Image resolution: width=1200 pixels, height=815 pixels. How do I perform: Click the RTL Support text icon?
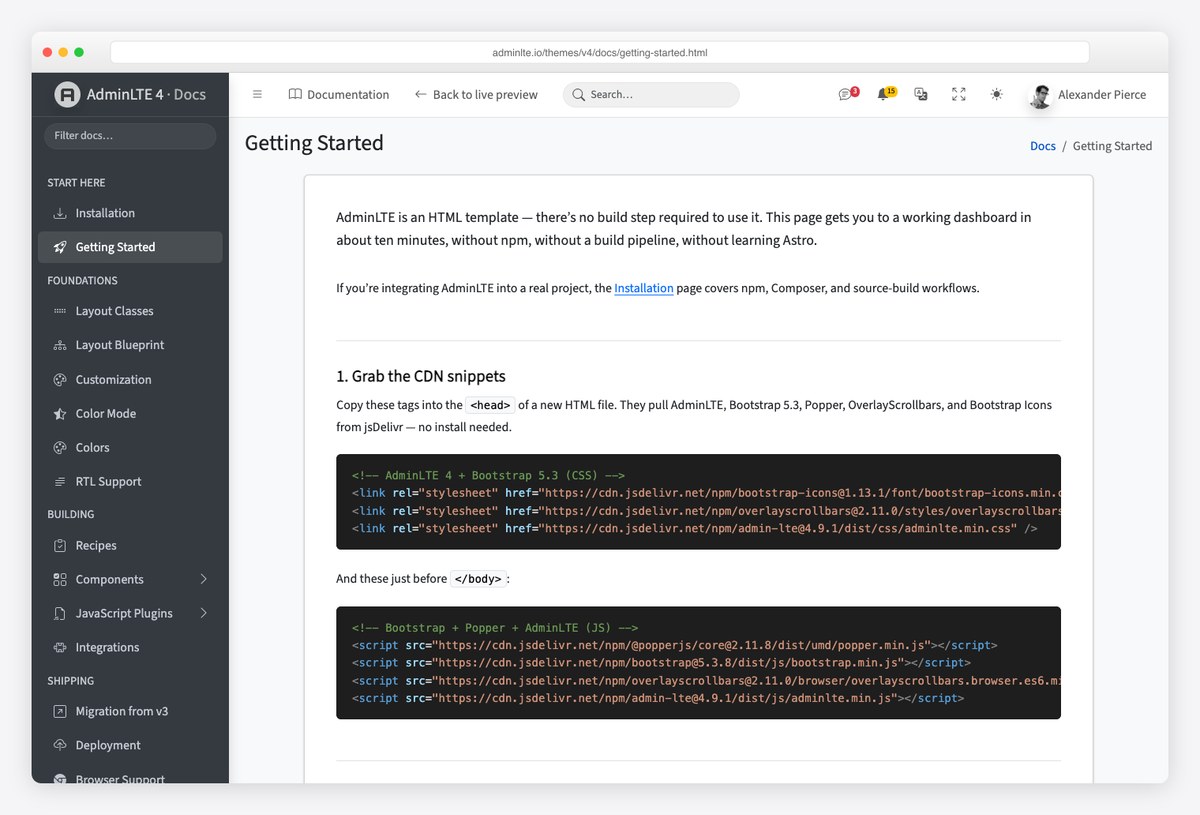pos(60,481)
